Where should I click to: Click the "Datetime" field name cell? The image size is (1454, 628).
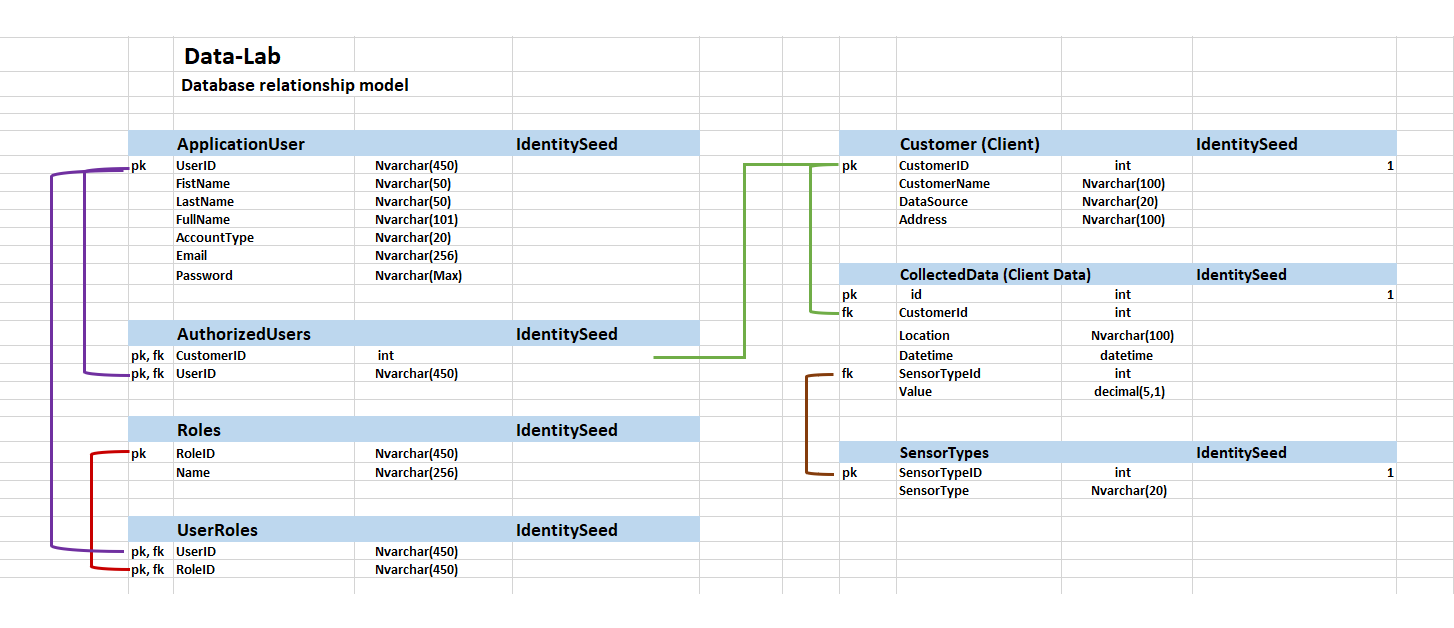click(x=926, y=356)
